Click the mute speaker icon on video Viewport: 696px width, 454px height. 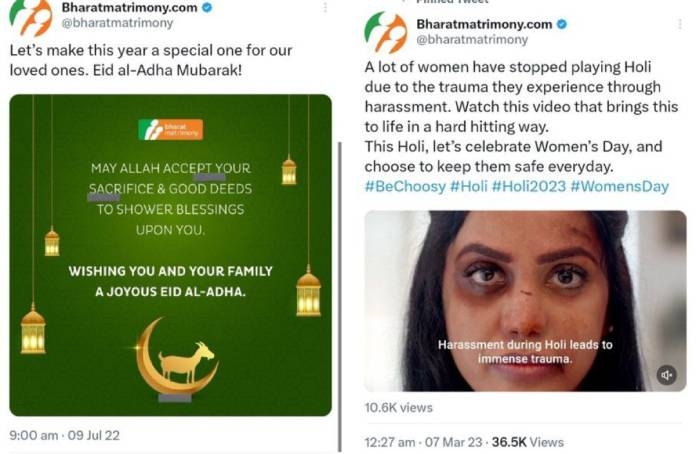[x=667, y=374]
